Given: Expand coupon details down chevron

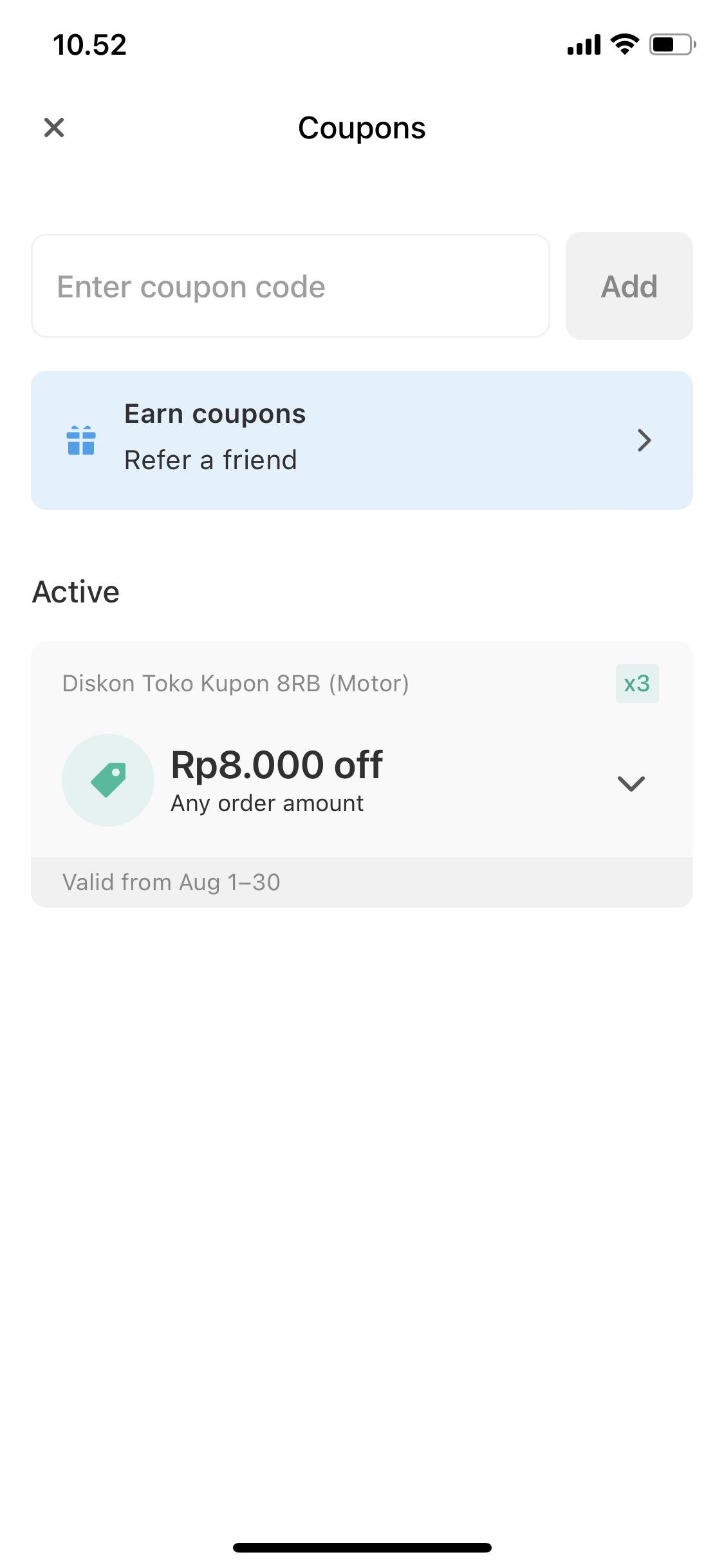Looking at the screenshot, I should (631, 783).
